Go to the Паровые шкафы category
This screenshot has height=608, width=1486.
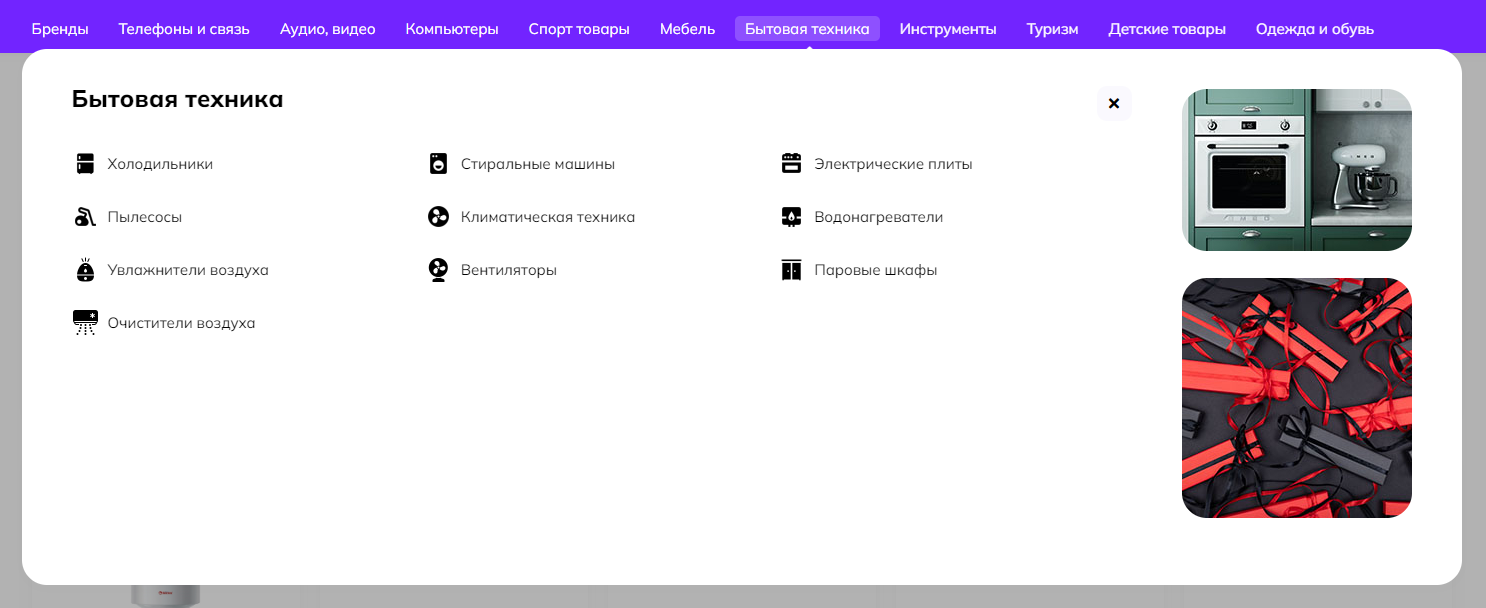coord(876,270)
